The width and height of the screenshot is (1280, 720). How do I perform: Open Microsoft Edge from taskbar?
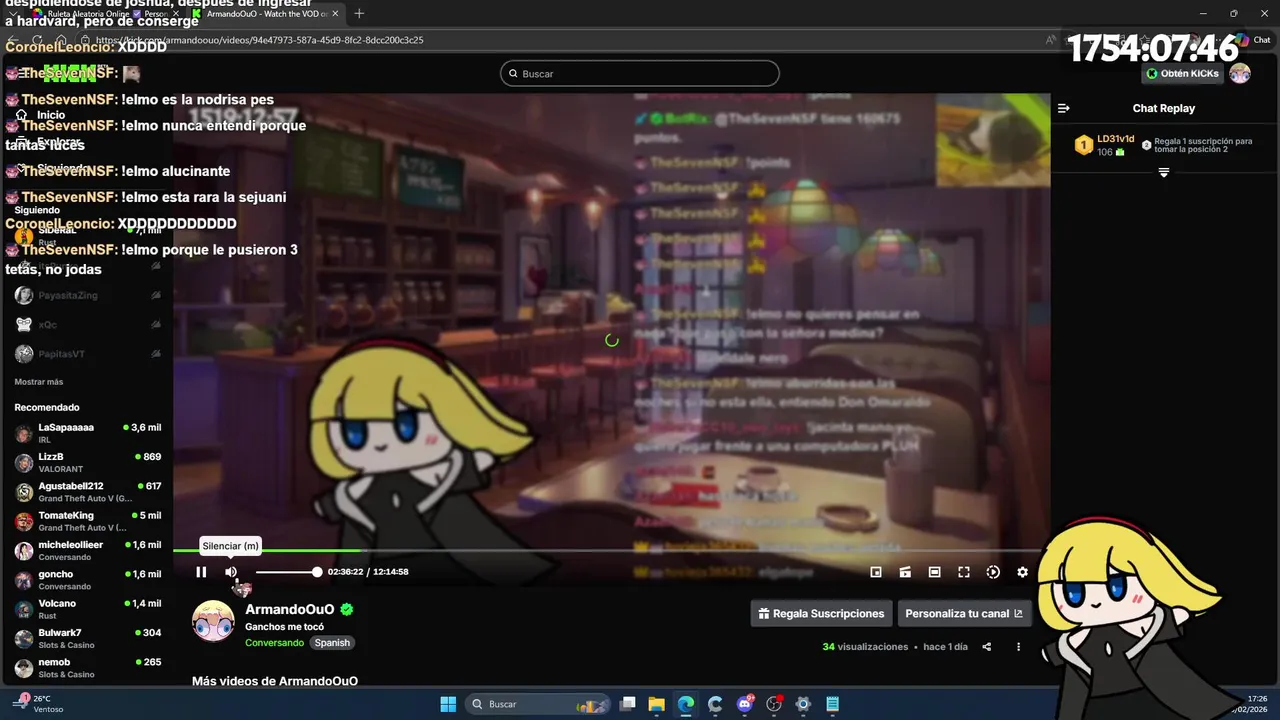click(686, 704)
